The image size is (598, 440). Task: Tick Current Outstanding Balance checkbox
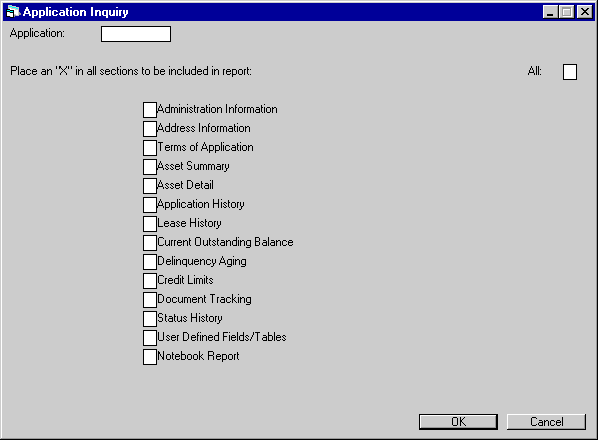[150, 243]
